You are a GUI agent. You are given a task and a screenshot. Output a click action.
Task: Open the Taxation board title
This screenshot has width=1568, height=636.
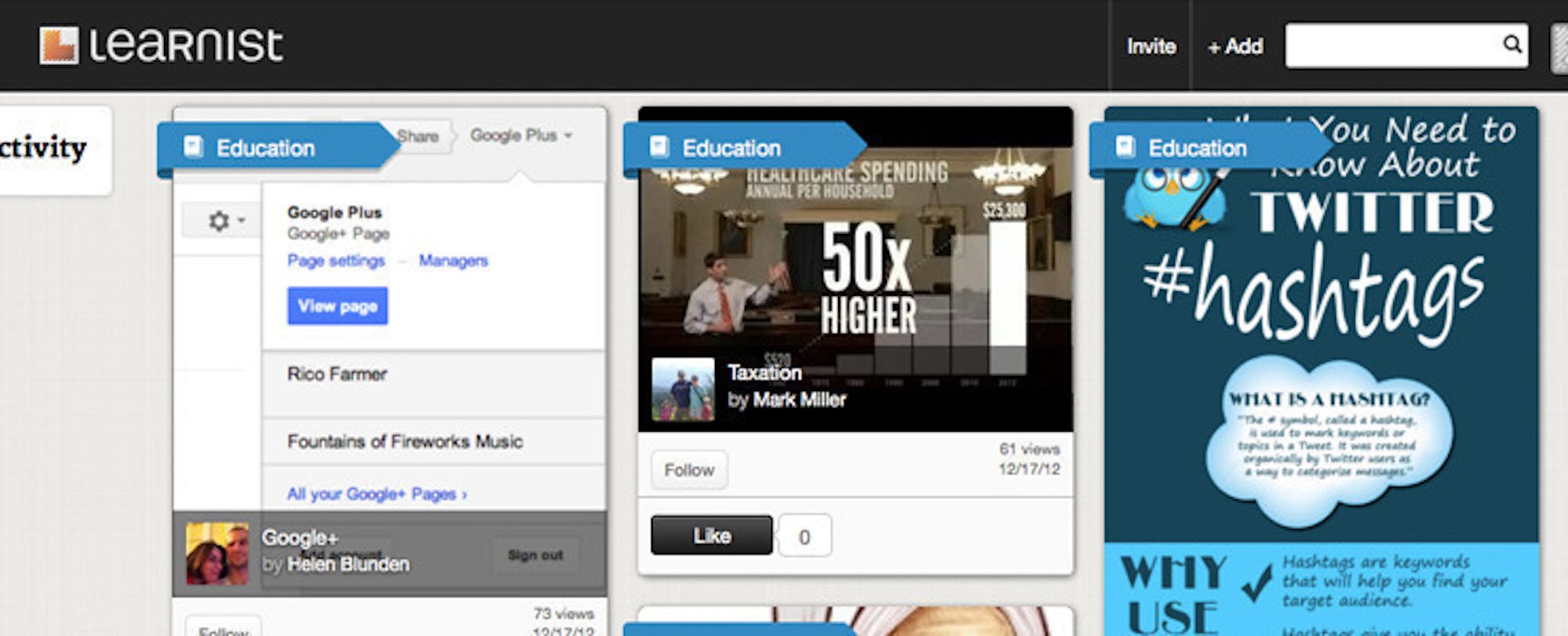(x=764, y=373)
